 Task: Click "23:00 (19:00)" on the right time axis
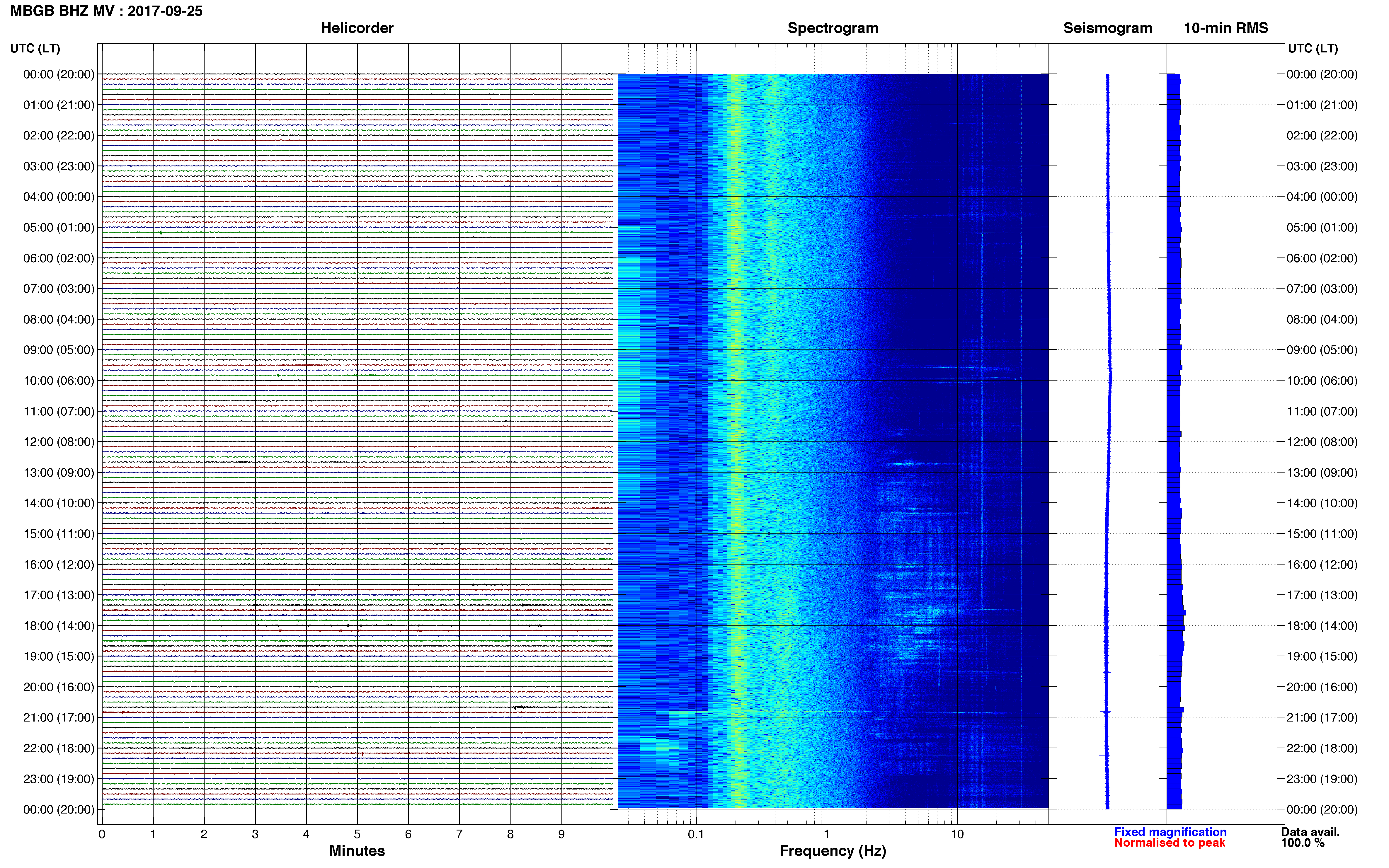click(x=1322, y=779)
